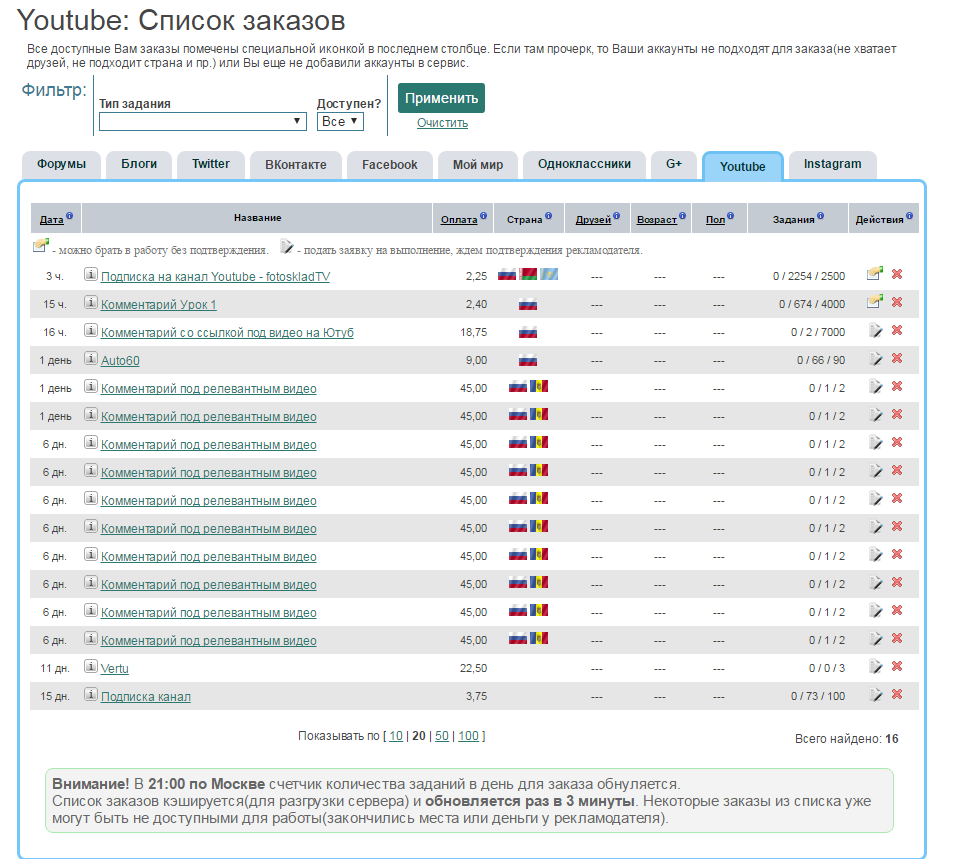Switch to the Facebook tab
Viewport: 977px width, 859px height.
390,165
